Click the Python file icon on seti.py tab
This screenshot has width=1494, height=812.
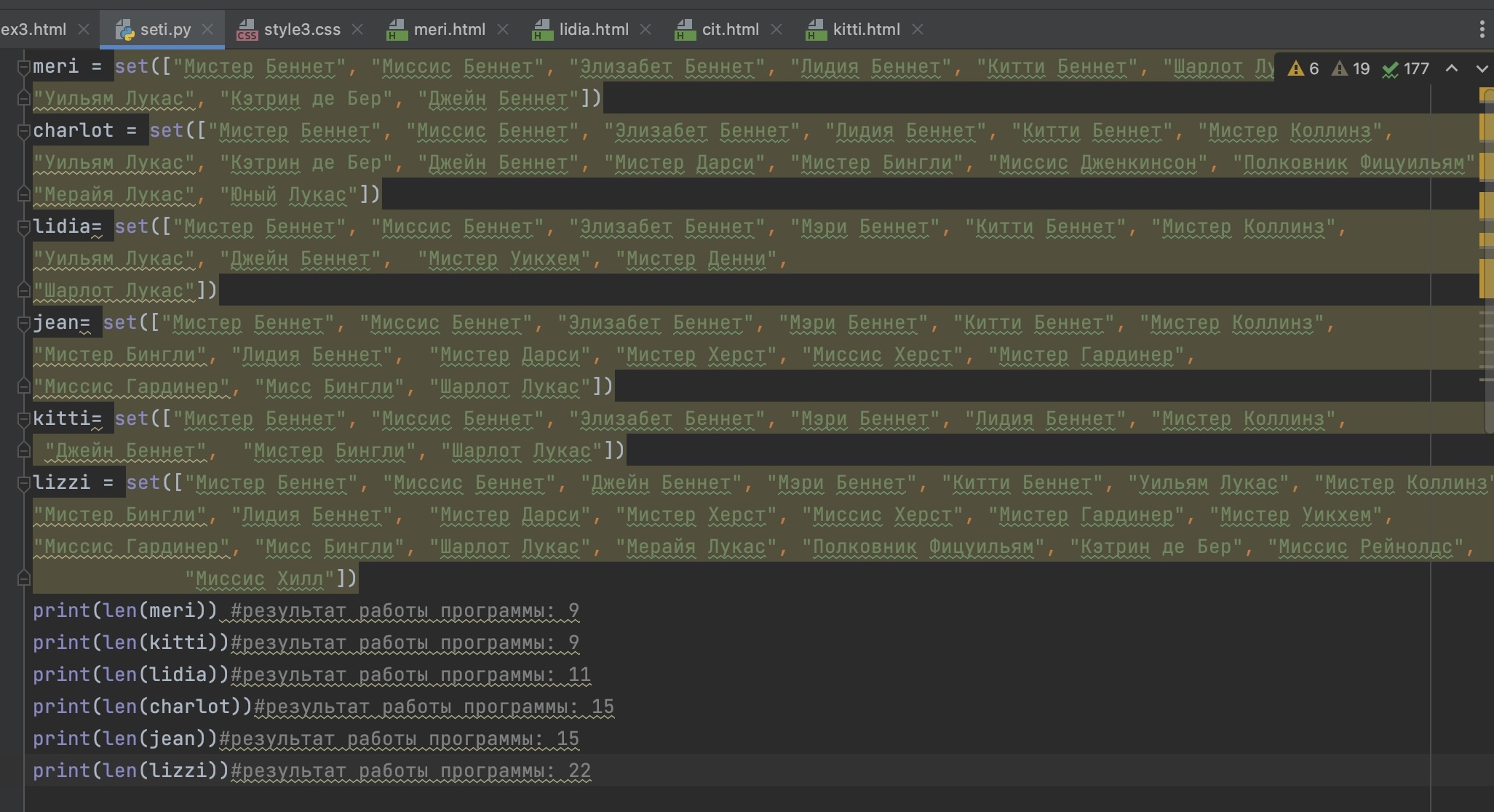coord(125,30)
